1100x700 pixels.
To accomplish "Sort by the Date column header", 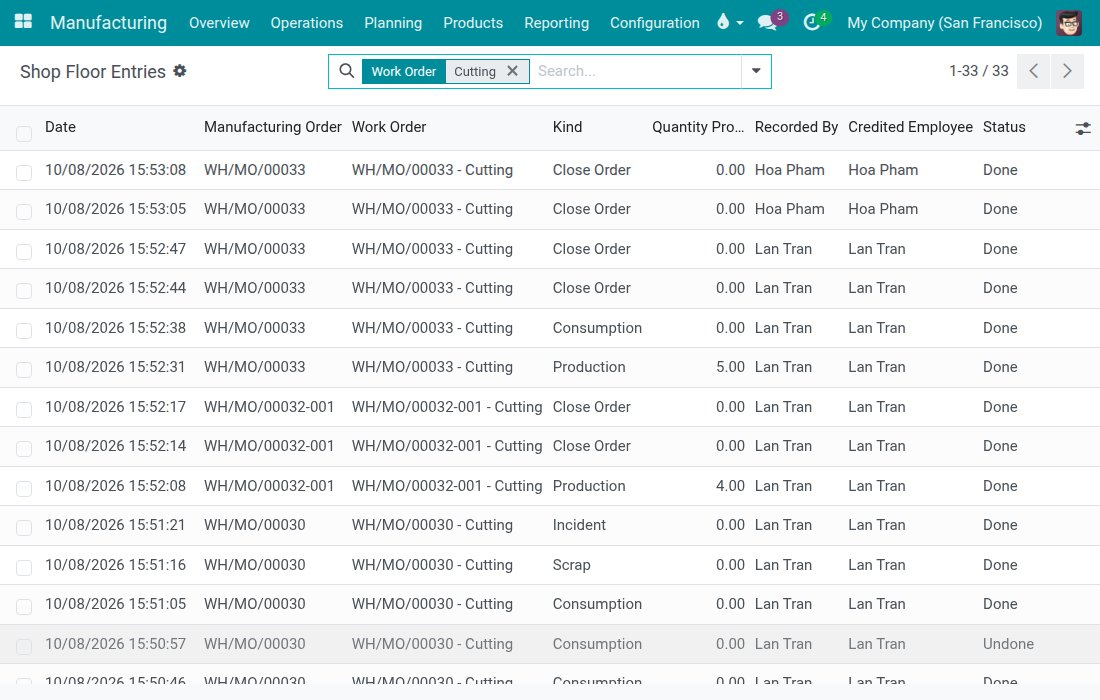I will coord(60,127).
